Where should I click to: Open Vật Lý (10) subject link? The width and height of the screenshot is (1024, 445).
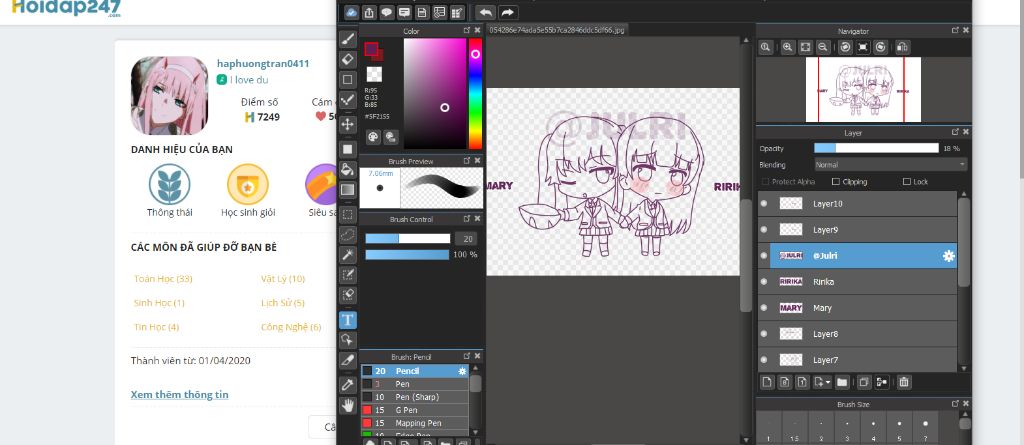283,279
